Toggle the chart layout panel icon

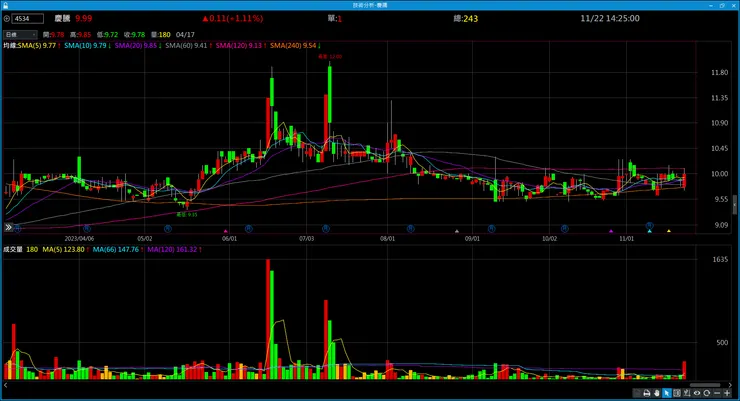point(677,393)
